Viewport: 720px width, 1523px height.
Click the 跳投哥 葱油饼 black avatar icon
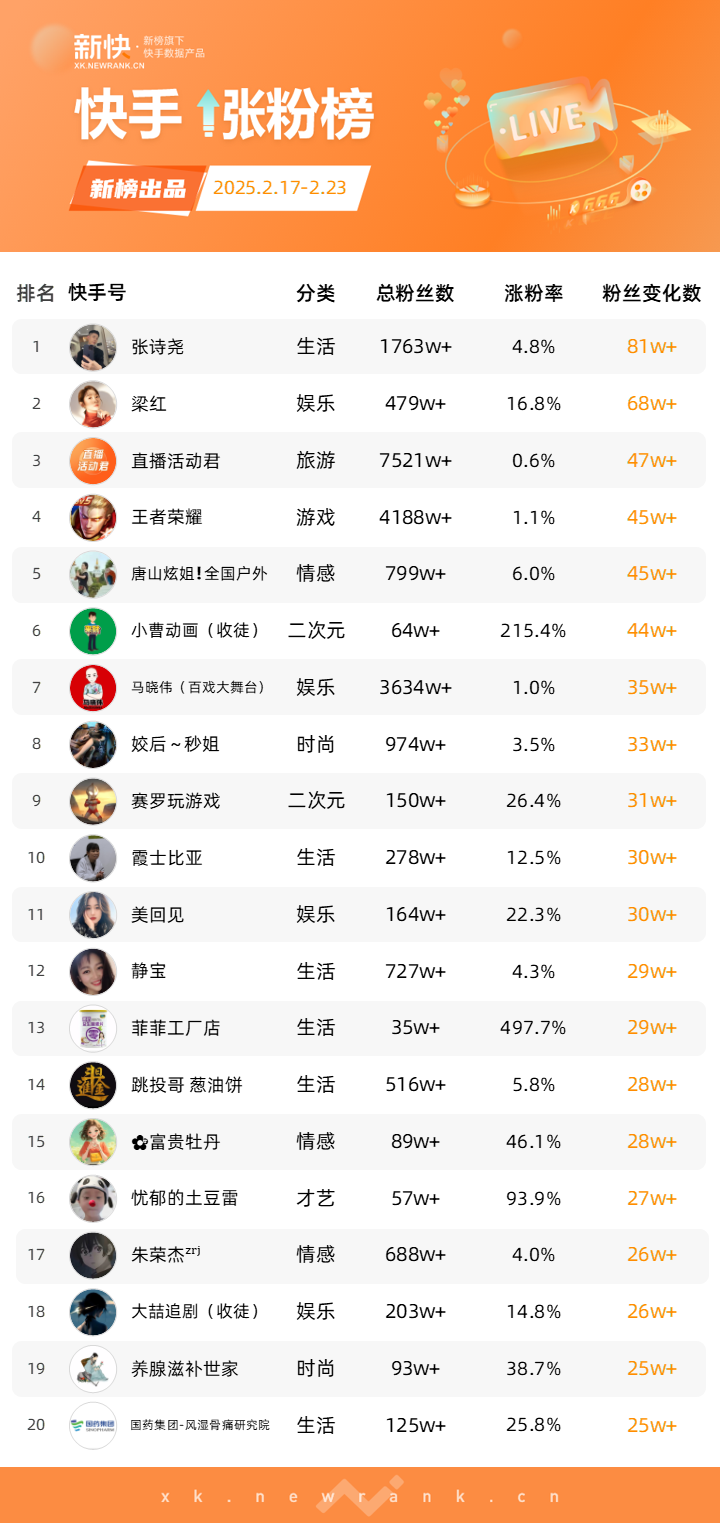93,1085
